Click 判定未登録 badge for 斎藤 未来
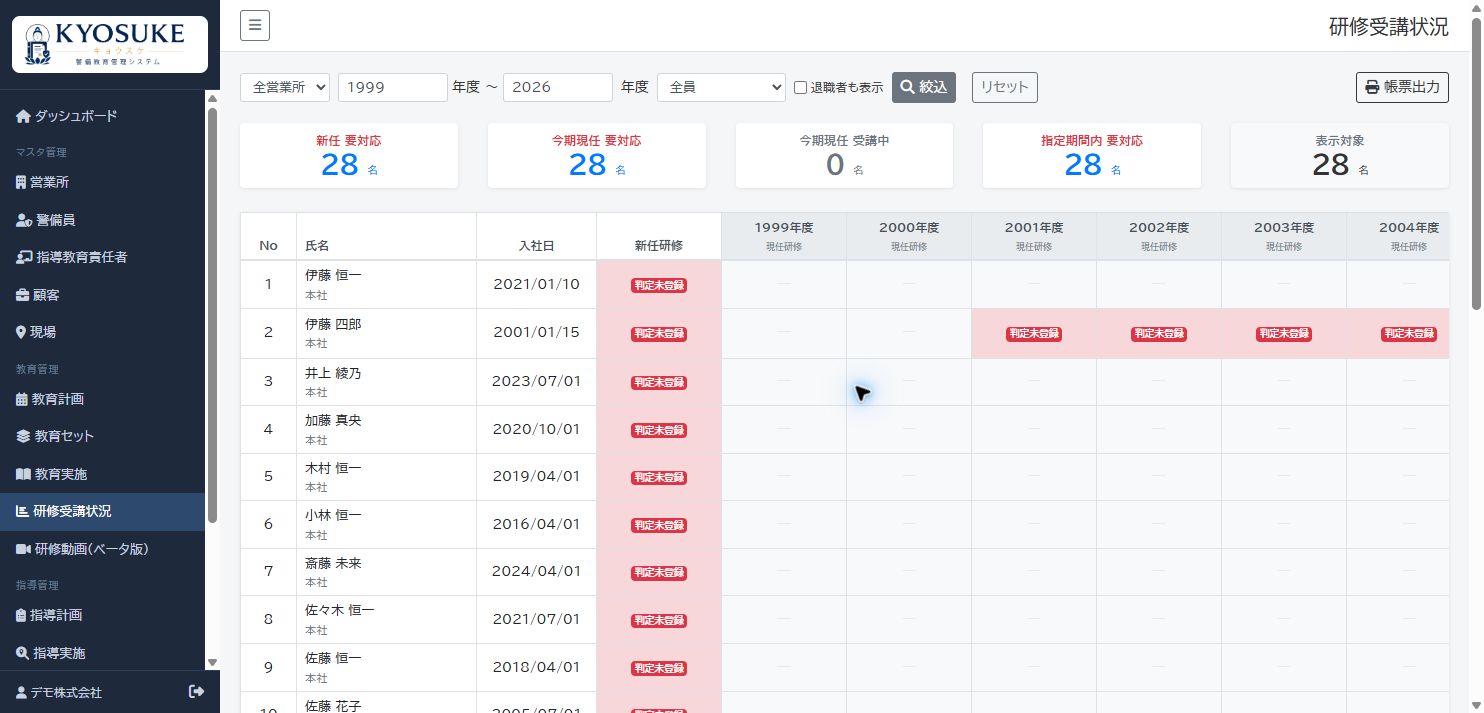Viewport: 1484px width, 713px height. point(659,573)
